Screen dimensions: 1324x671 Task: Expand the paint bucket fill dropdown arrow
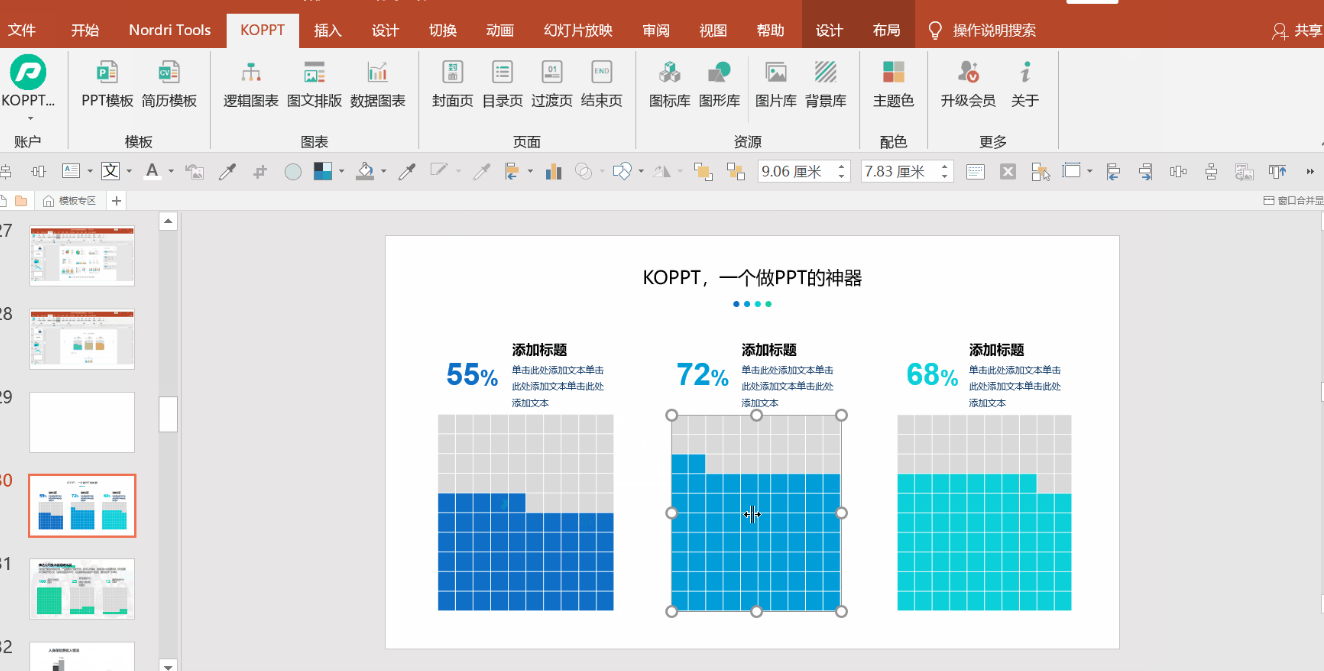[384, 171]
